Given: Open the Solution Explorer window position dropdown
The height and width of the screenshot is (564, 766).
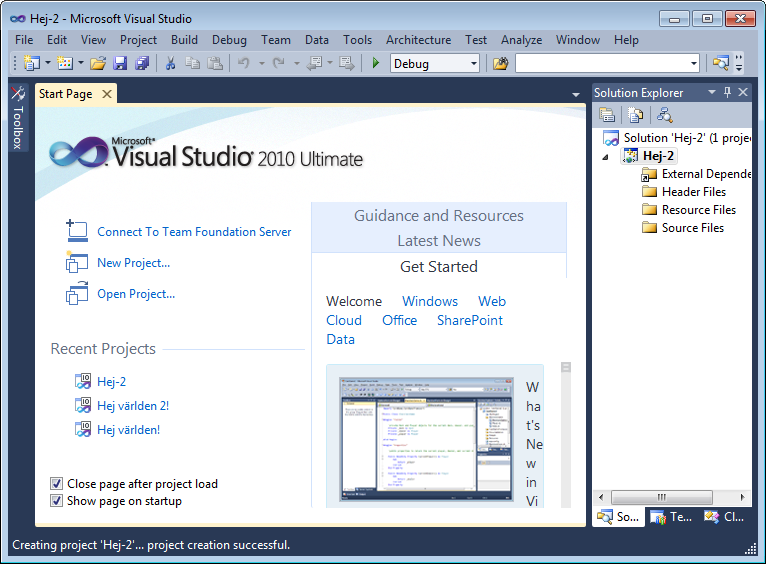Looking at the screenshot, I should coord(712,92).
